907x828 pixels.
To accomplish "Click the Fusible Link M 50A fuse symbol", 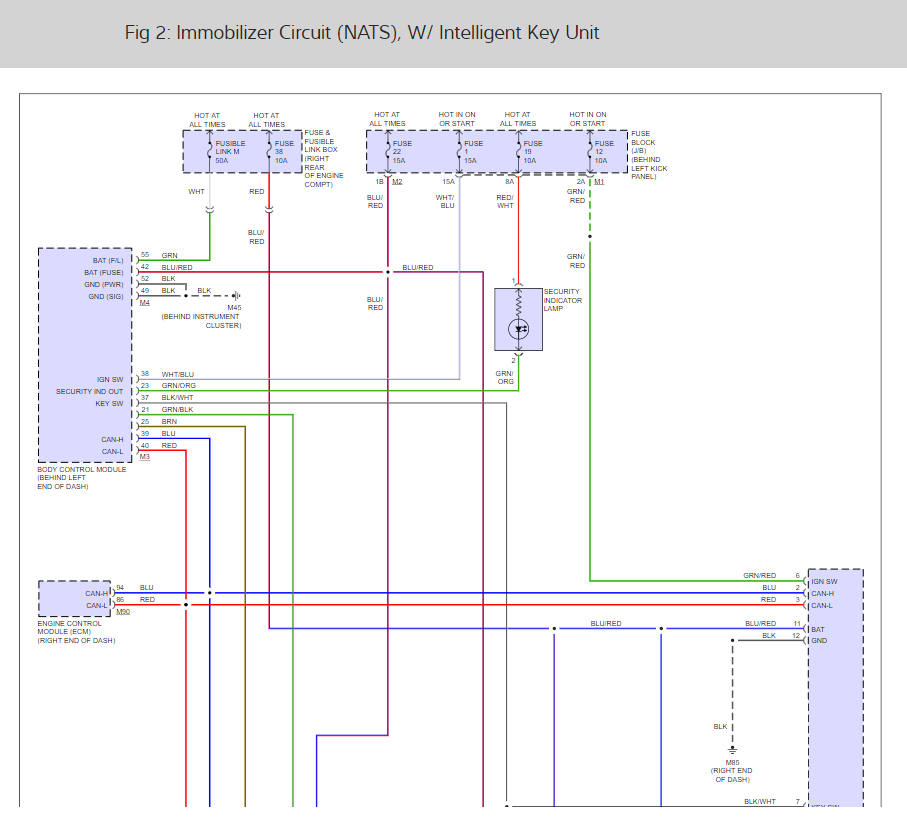I will tap(209, 152).
